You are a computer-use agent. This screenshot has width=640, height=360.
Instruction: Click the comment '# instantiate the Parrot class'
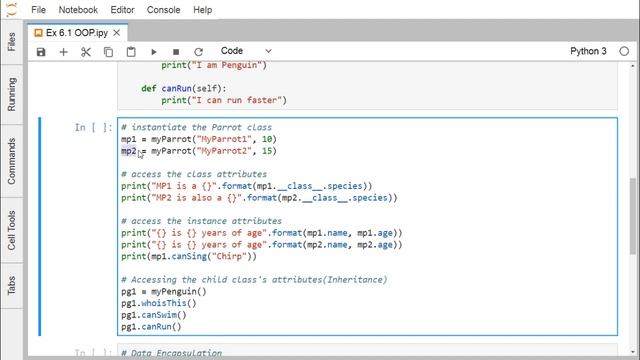pyautogui.click(x=196, y=127)
